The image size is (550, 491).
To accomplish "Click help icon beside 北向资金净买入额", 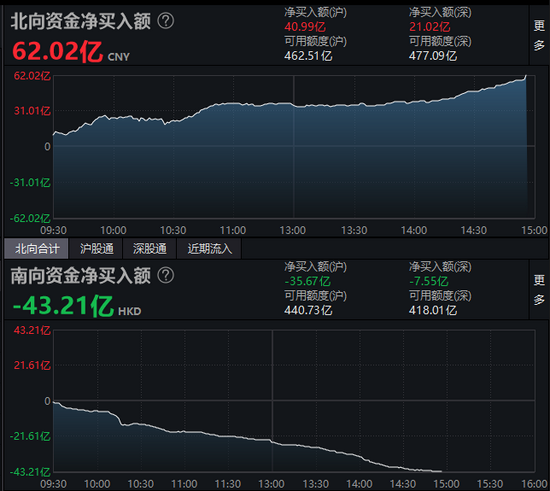I will [166, 21].
